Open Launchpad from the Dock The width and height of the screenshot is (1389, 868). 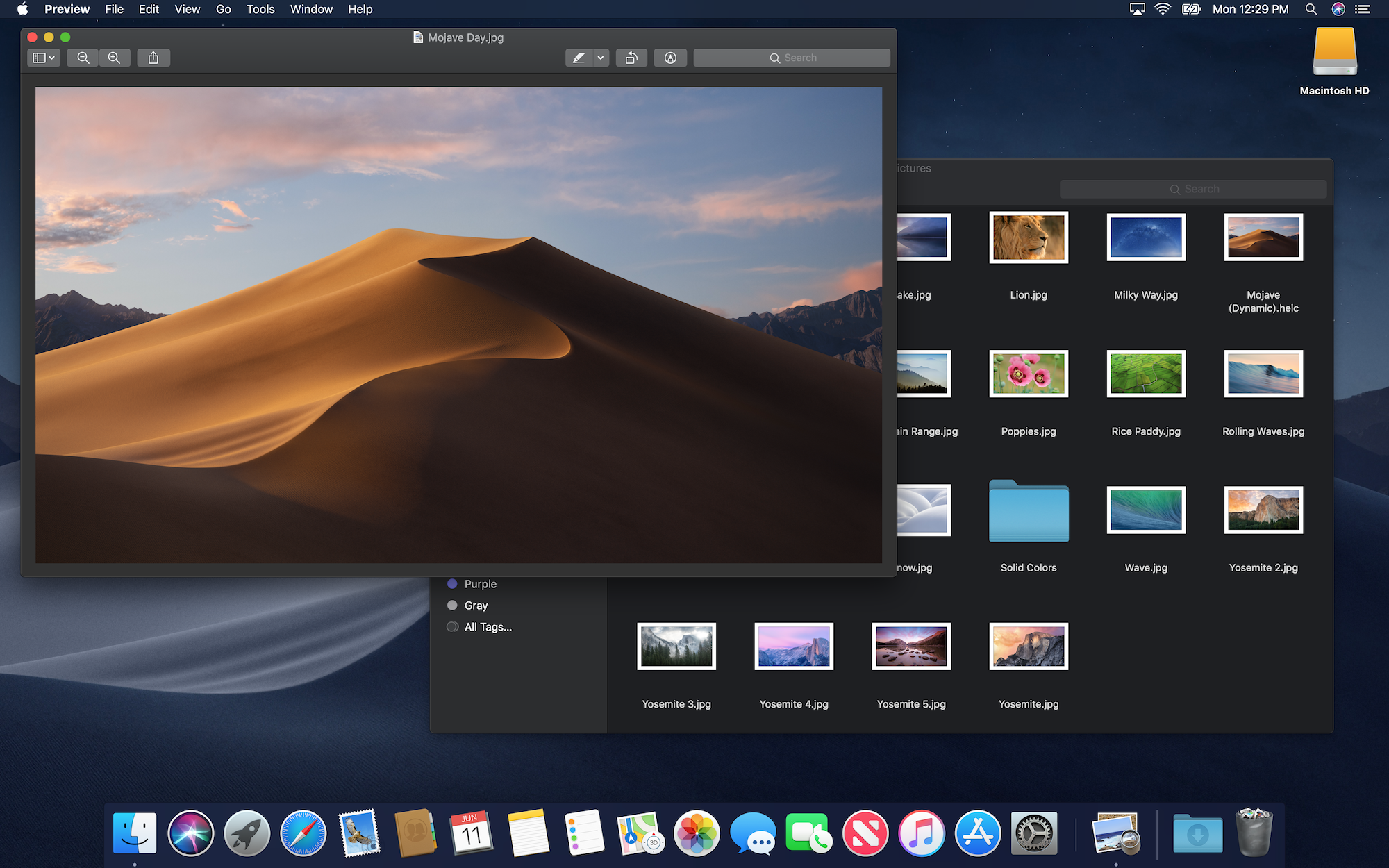click(x=247, y=833)
